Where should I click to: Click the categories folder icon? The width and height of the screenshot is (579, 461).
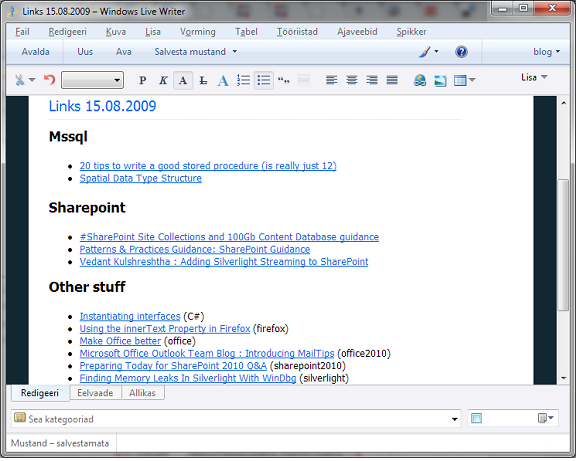pyautogui.click(x=20, y=418)
